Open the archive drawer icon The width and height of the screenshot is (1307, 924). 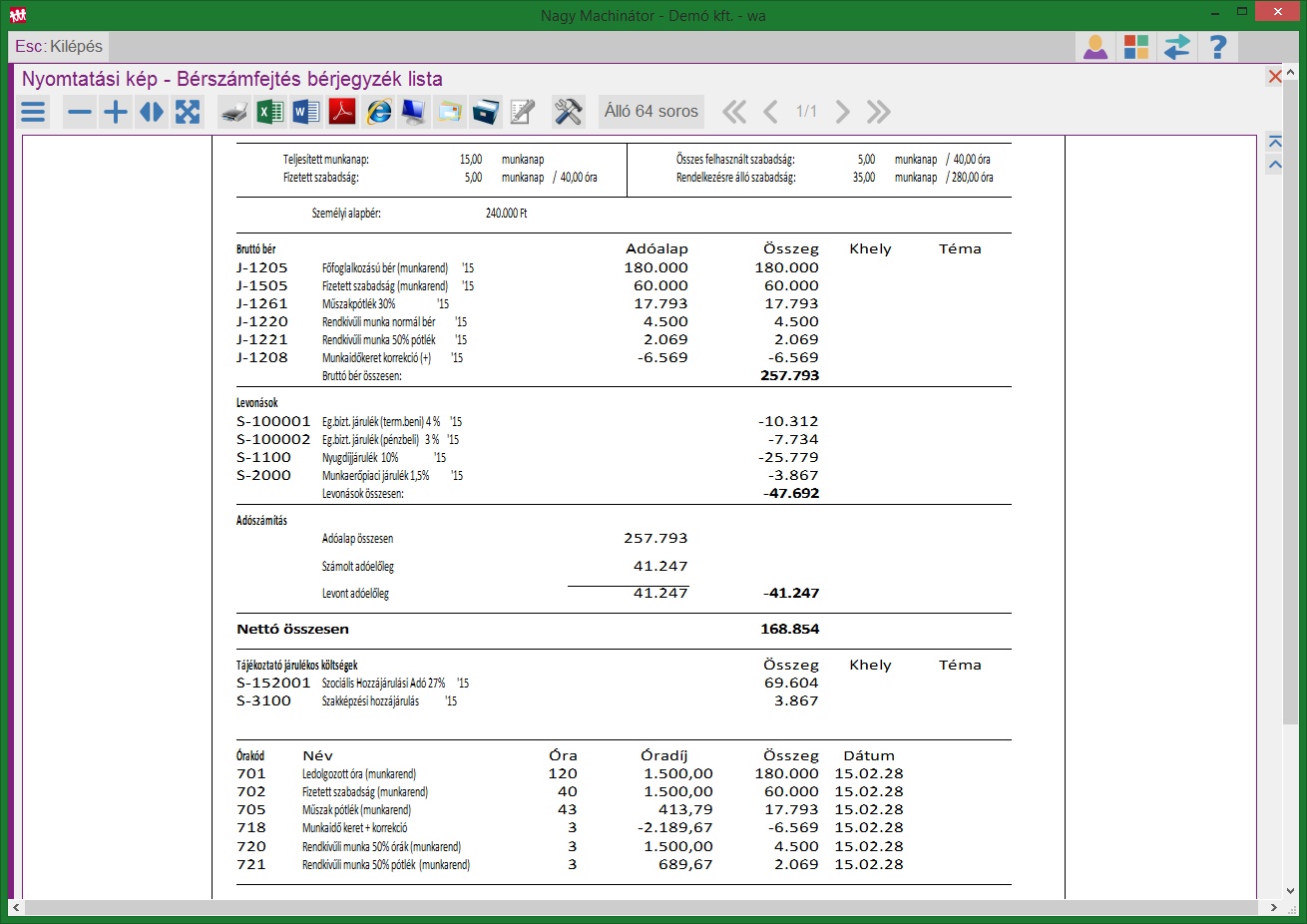(486, 112)
